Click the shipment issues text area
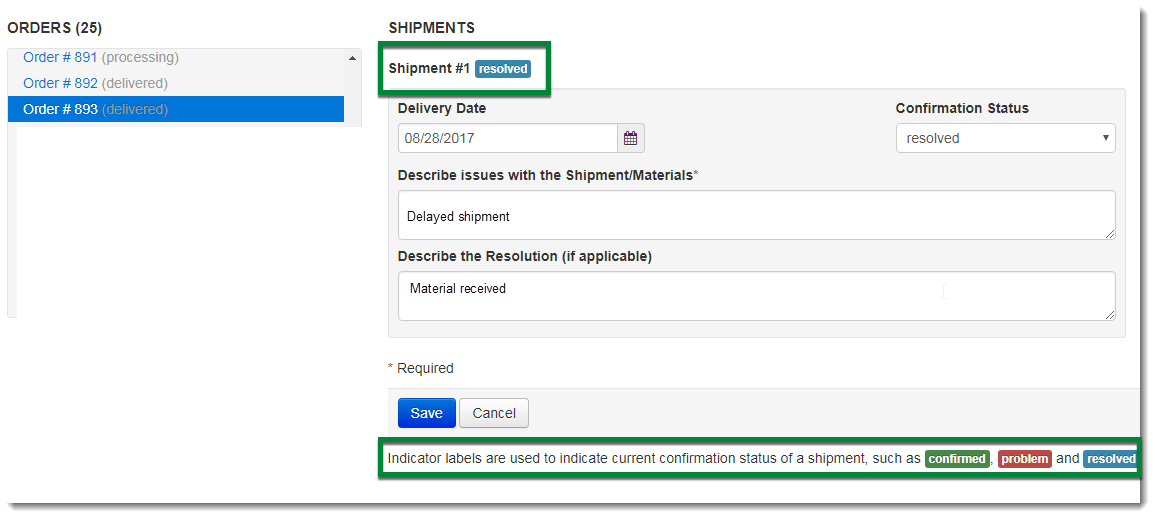The width and height of the screenshot is (1155, 518). (x=755, y=216)
